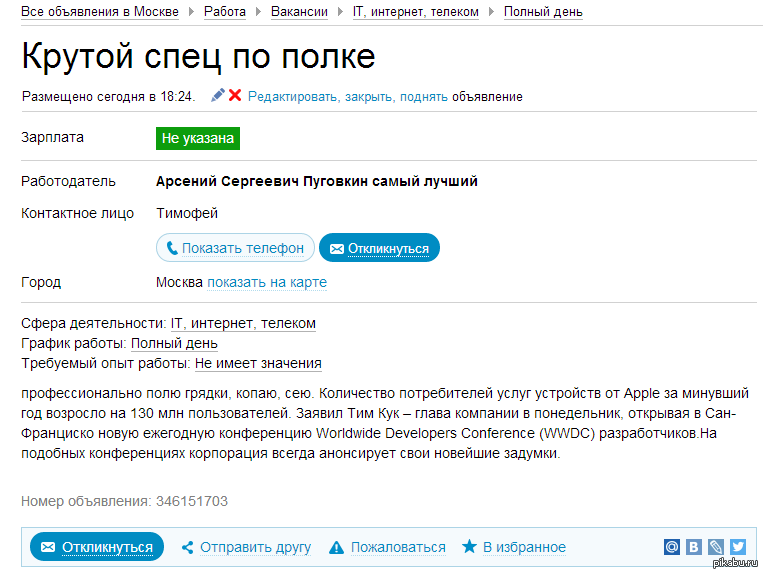Click bottom bar Откликнуться button
Screen dimensions: 763x574
click(x=97, y=547)
